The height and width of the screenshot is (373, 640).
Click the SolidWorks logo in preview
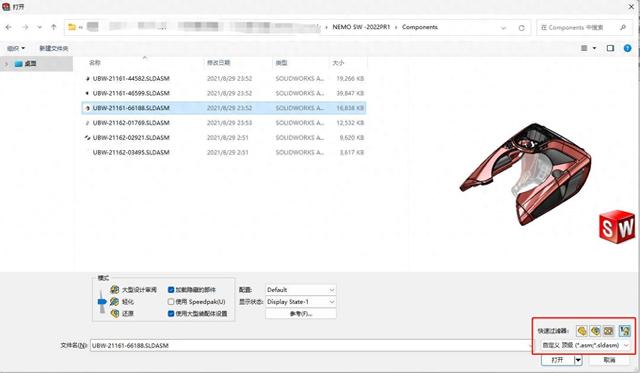[617, 227]
